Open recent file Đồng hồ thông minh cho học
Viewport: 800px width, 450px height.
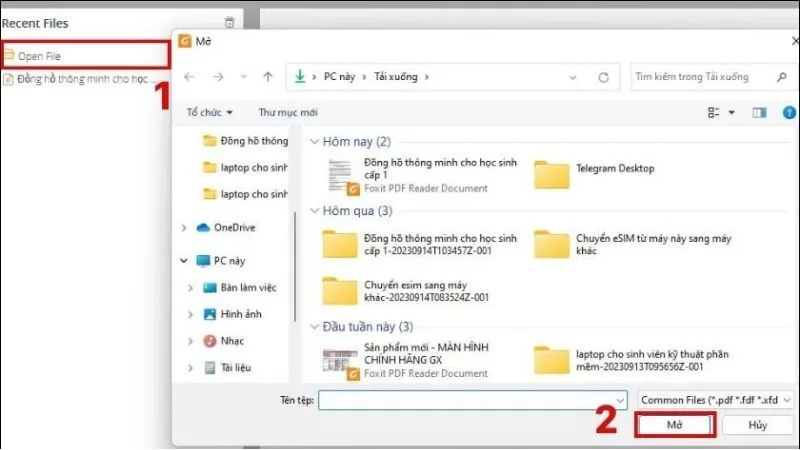pos(78,79)
